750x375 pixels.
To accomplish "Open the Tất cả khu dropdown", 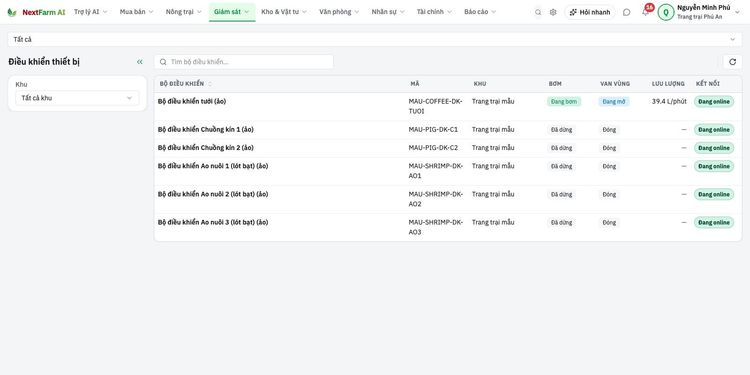I will 77,98.
